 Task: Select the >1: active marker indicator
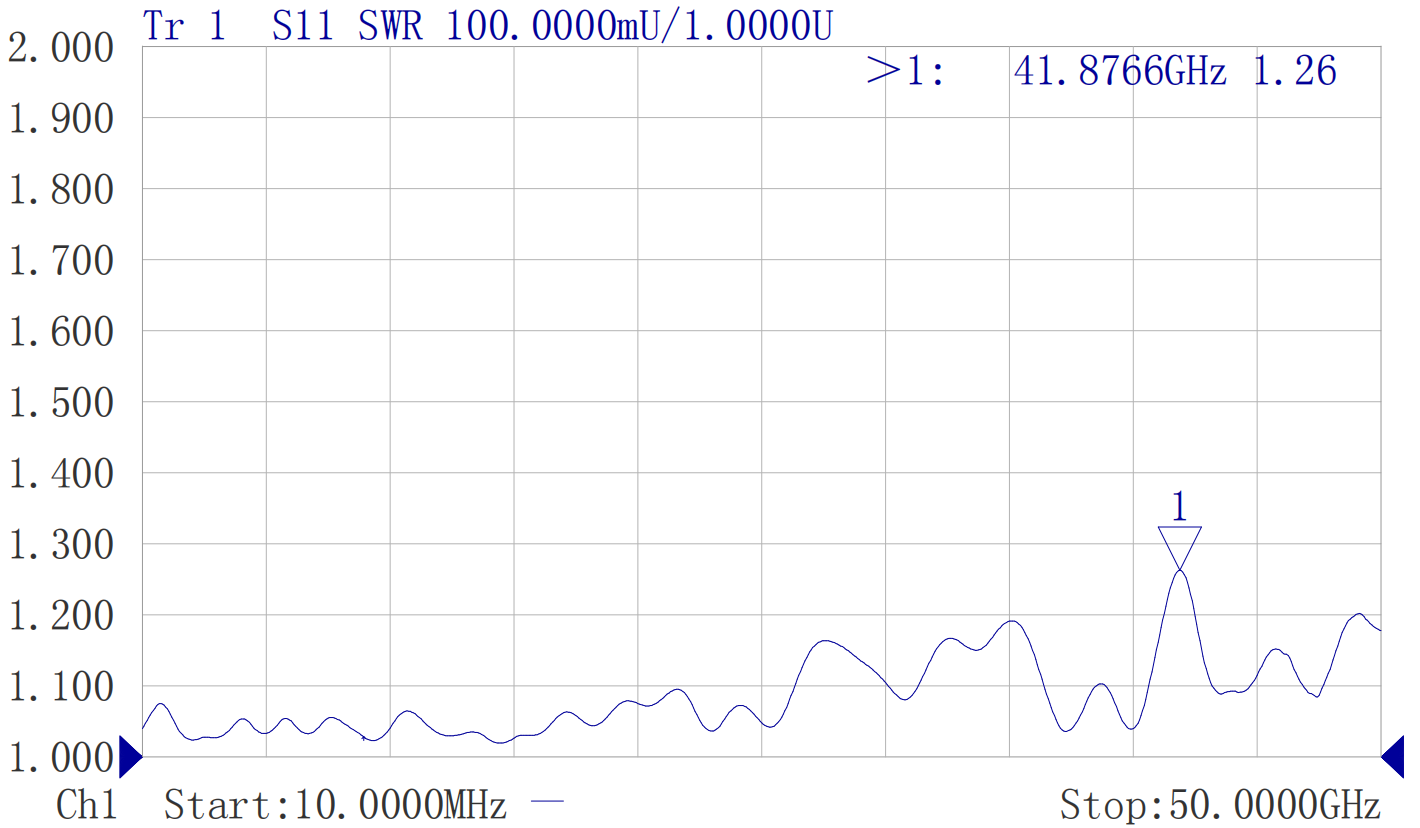tap(905, 71)
